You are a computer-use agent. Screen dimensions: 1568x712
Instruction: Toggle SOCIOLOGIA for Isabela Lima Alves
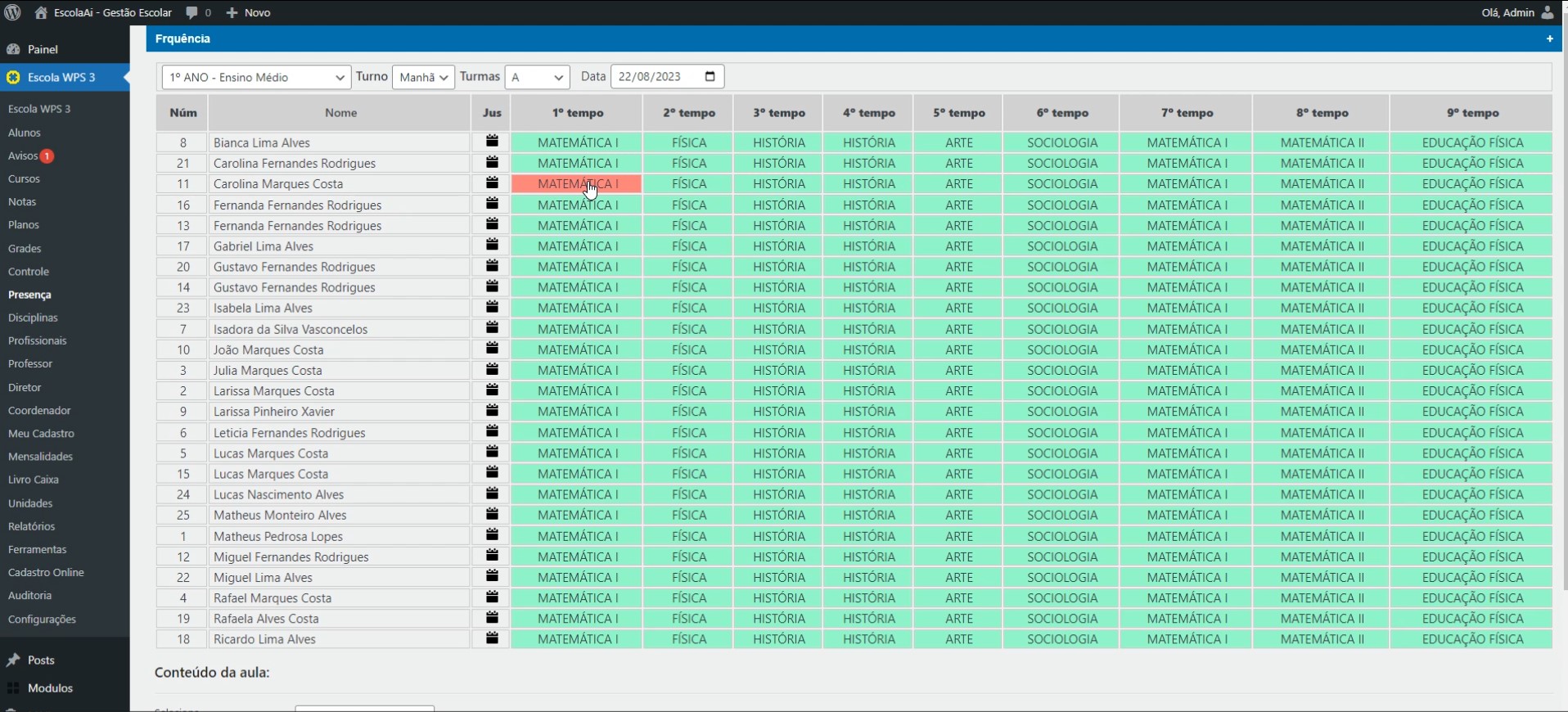coord(1061,308)
